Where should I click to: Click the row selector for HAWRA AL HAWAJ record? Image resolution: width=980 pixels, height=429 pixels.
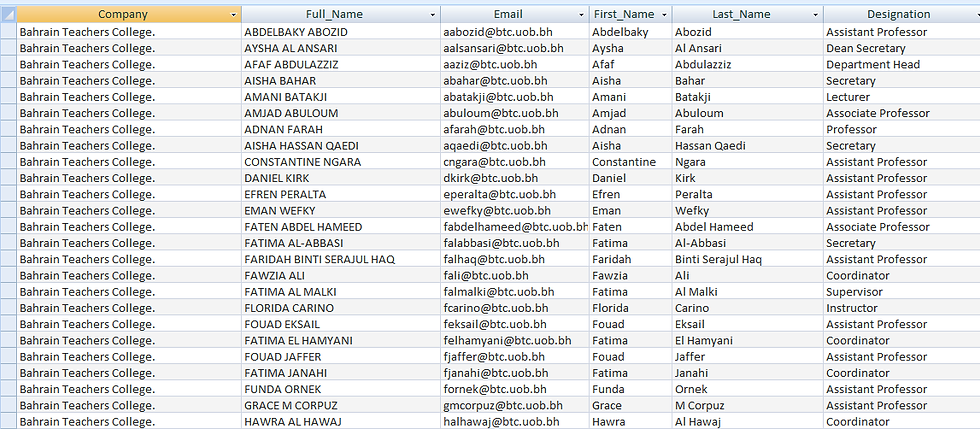[x=8, y=422]
